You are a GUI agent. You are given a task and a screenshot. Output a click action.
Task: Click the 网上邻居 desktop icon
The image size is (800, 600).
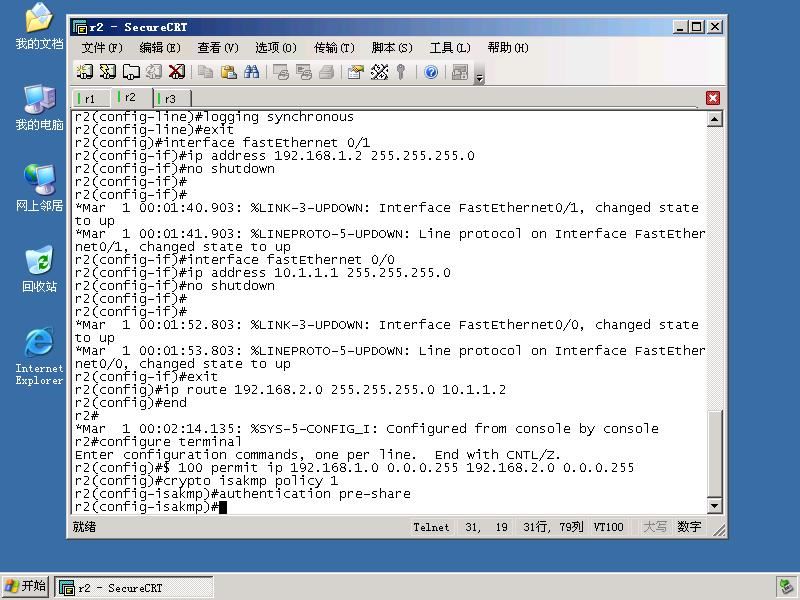[x=39, y=188]
